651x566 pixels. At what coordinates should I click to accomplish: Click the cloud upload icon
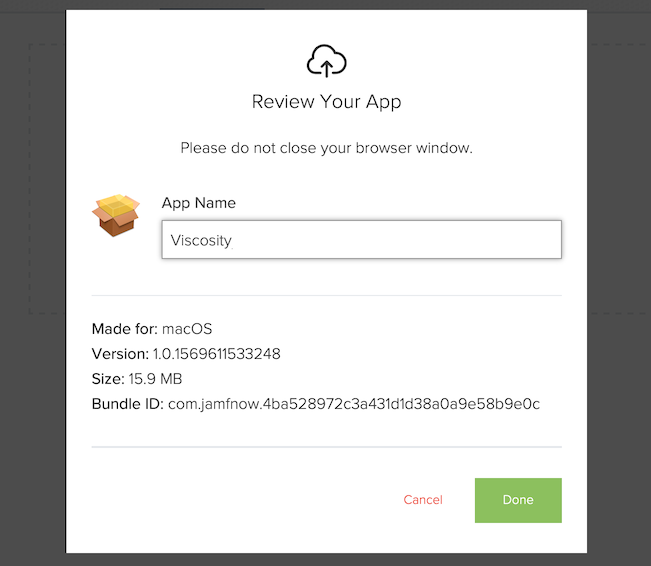326,62
